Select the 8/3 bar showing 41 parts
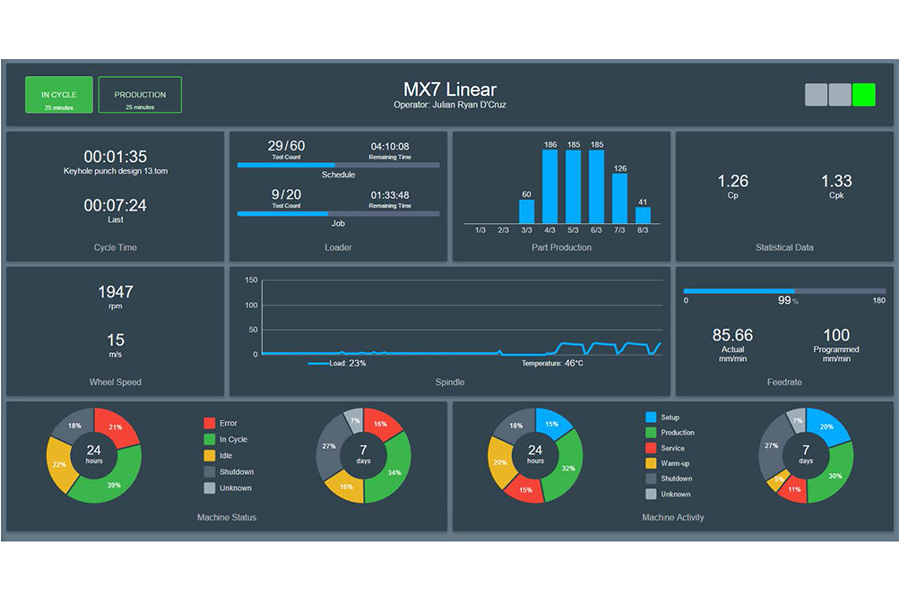This screenshot has width=900, height=600. point(643,215)
